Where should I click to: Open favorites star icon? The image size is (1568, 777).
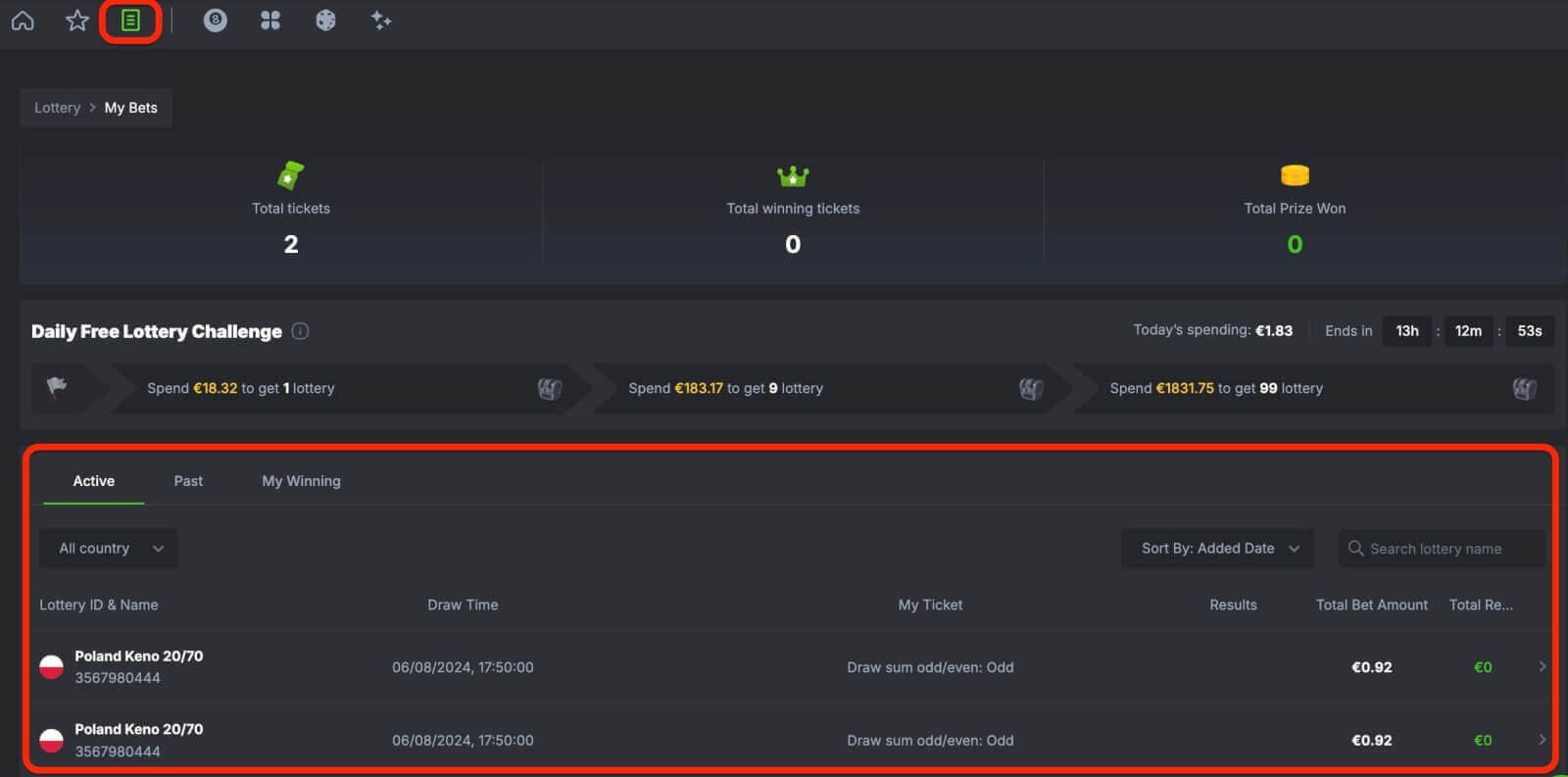point(77,21)
